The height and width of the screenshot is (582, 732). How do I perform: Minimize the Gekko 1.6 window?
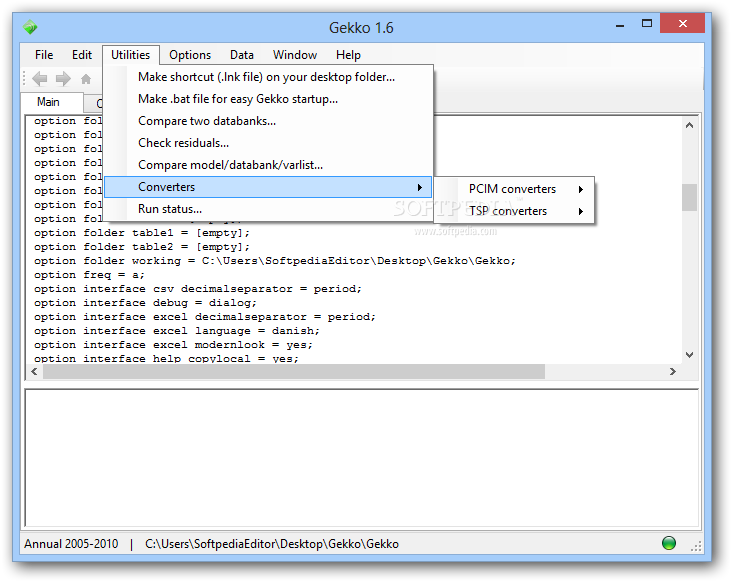[x=619, y=25]
